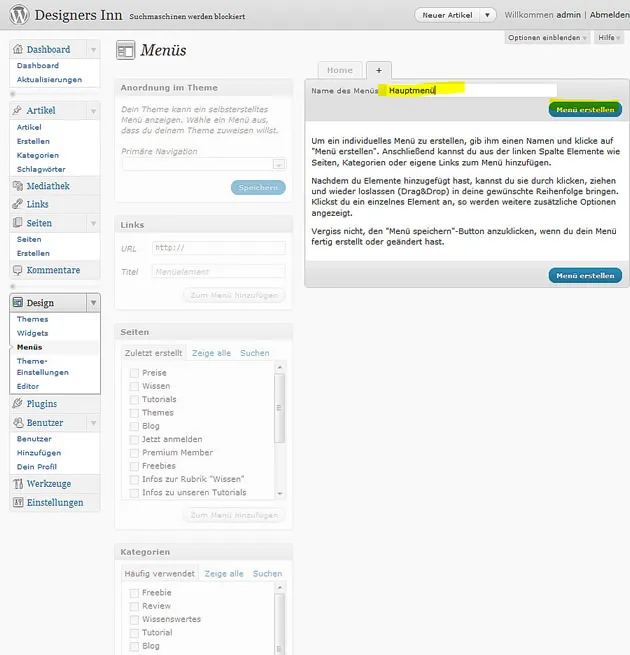The image size is (630, 655).
Task: Open Schlagwörter under Artikel
Action: pos(41,170)
